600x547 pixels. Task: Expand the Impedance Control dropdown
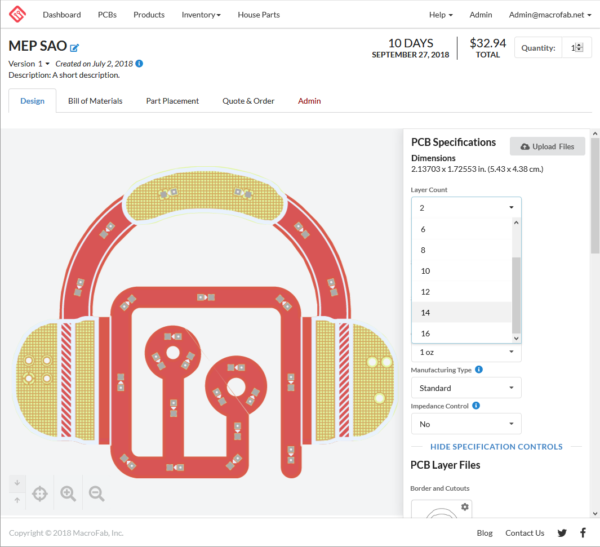[466, 424]
